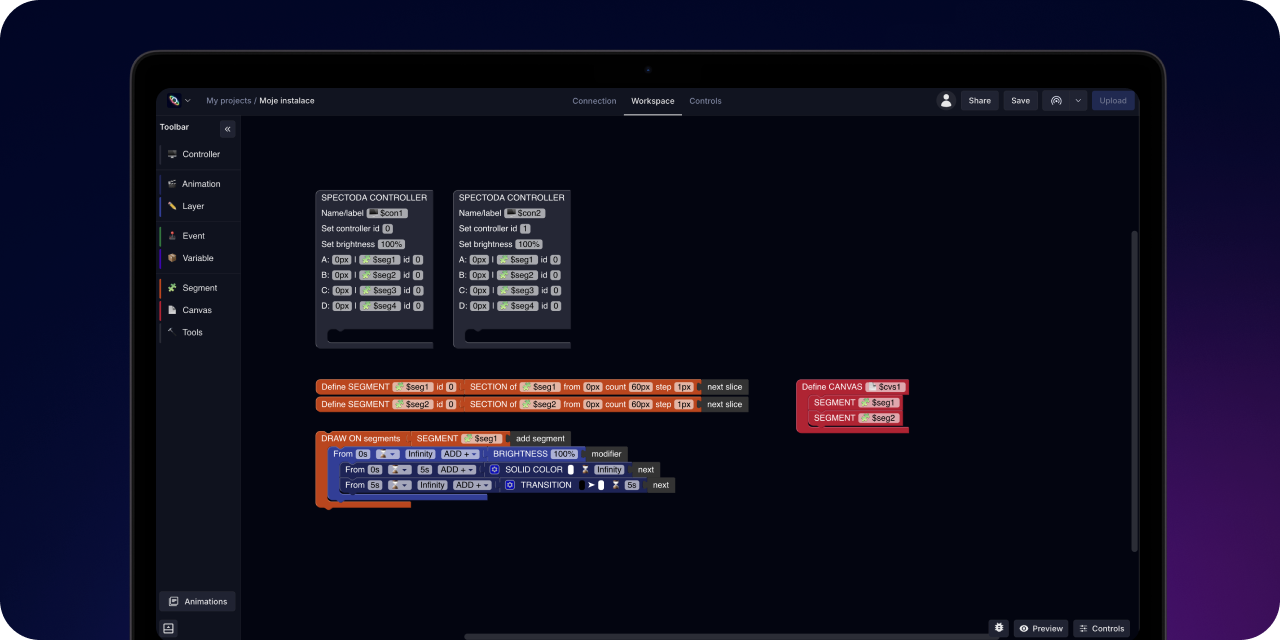
Task: Expand the app logo dropdown menu
Action: [x=179, y=101]
